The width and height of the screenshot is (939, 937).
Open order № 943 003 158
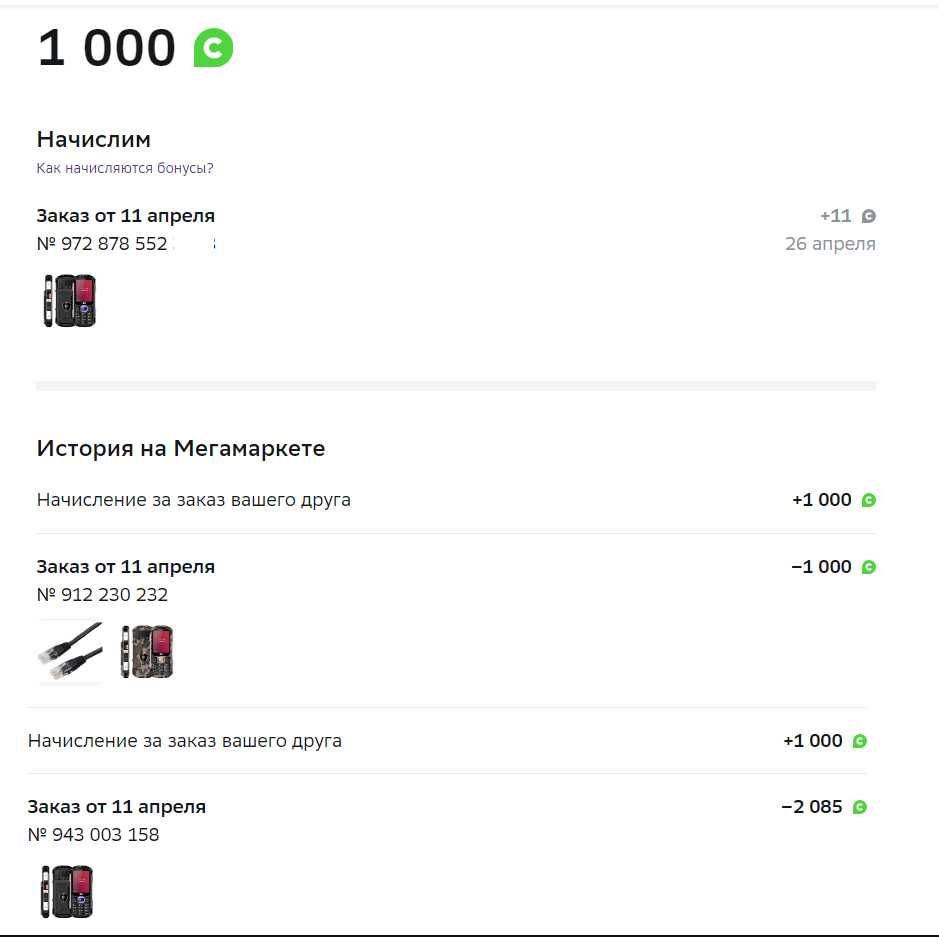pyautogui.click(x=93, y=835)
